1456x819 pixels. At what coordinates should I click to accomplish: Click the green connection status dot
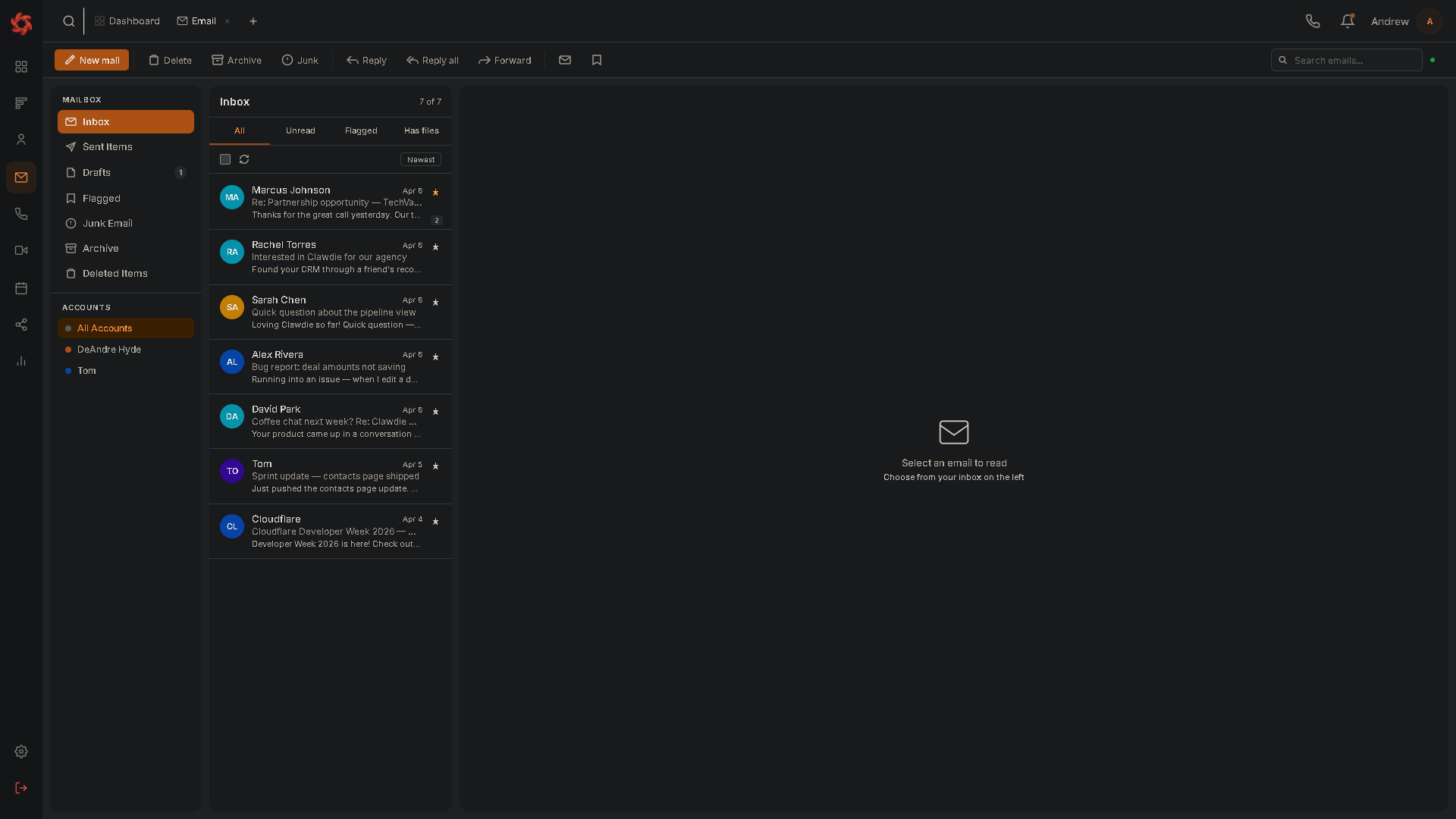[1432, 60]
